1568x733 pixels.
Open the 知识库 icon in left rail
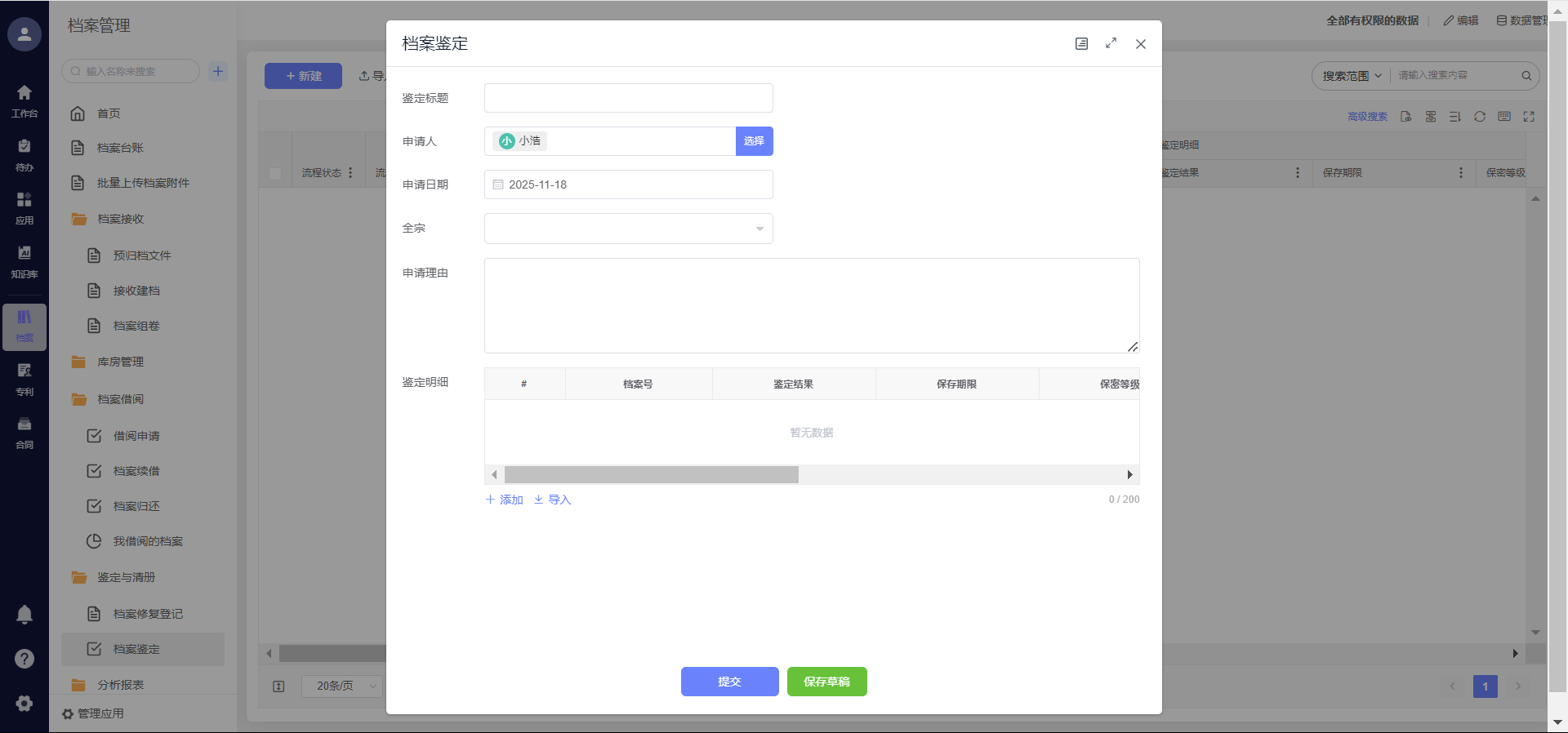(24, 261)
